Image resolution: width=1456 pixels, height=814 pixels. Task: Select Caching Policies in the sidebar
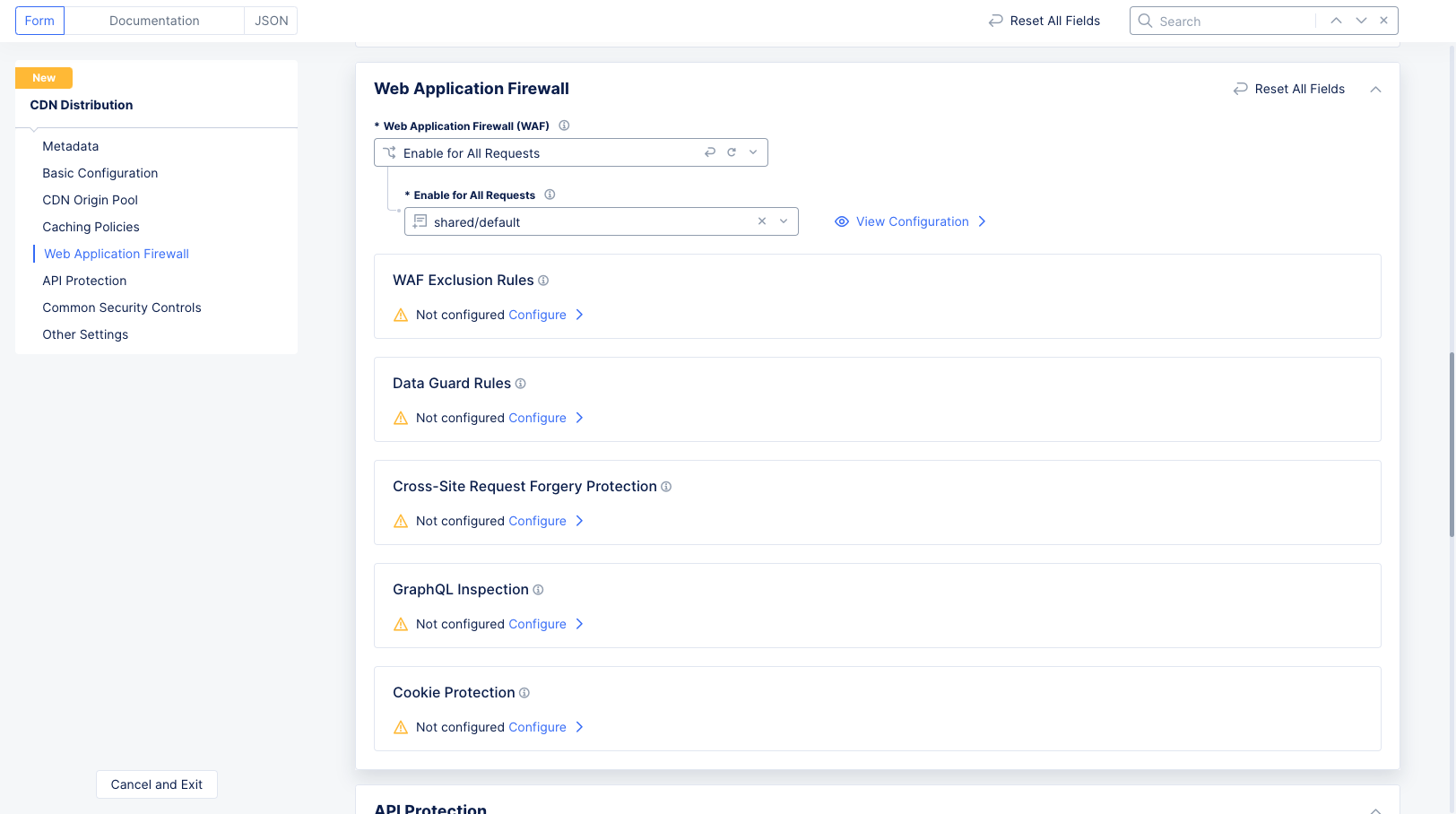(91, 227)
